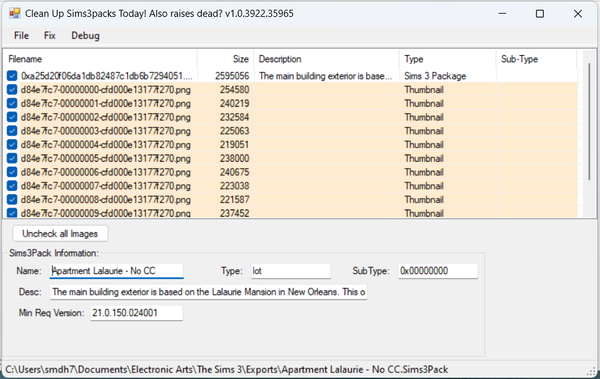Uncheck the d84e7fc7-00000006 thumbnail checkbox
This screenshot has width=600, height=379.
pyautogui.click(x=12, y=172)
